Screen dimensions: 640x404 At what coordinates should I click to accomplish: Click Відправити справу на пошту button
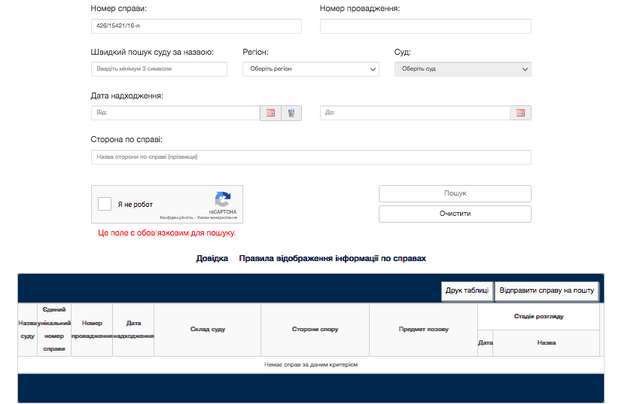pos(547,290)
